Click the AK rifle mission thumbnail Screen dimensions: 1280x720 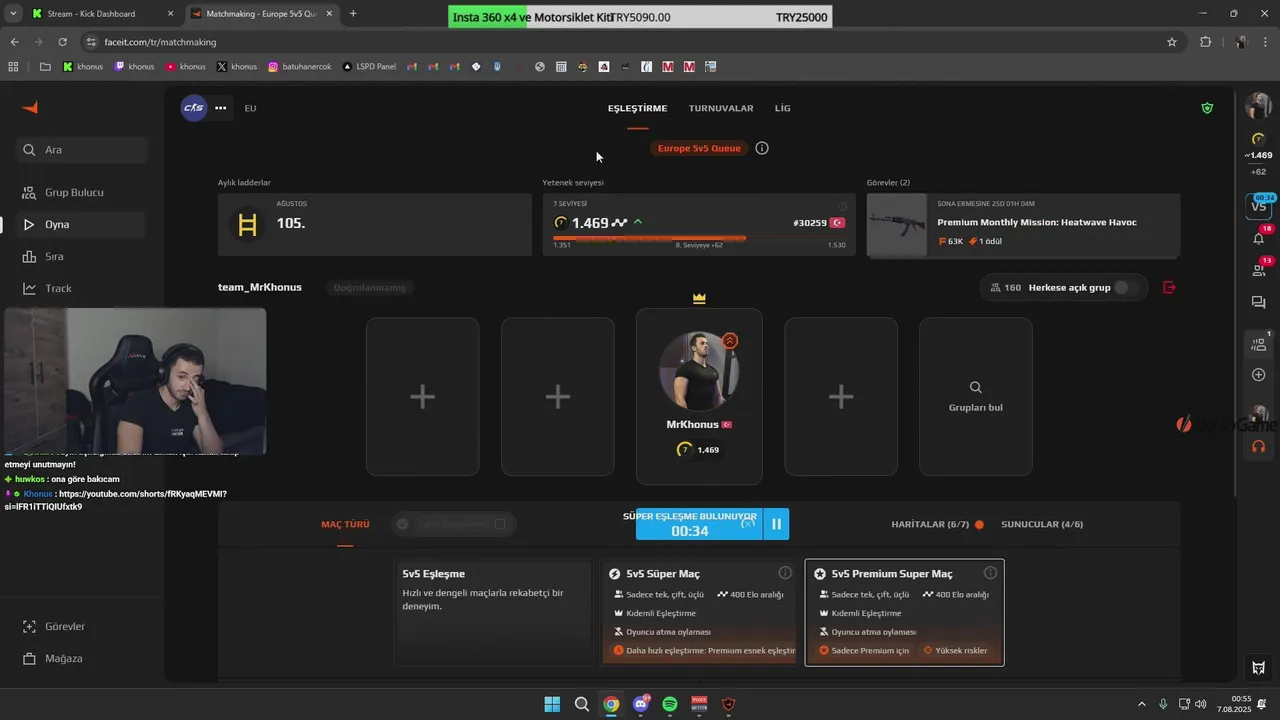click(897, 225)
